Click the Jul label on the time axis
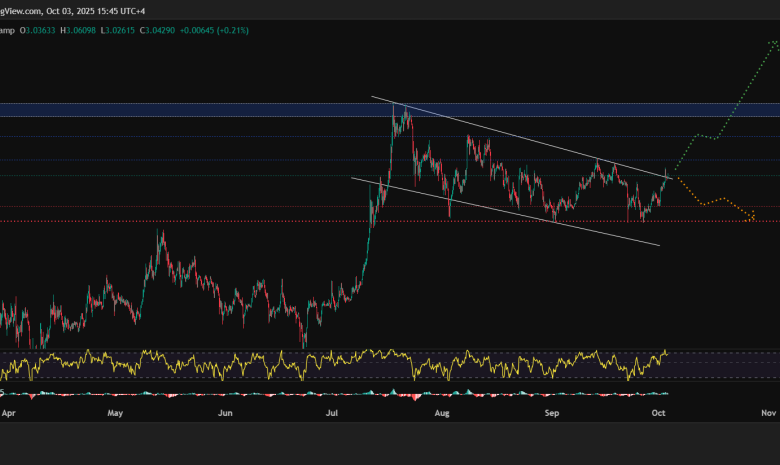This screenshot has height=465, width=780. [x=329, y=412]
